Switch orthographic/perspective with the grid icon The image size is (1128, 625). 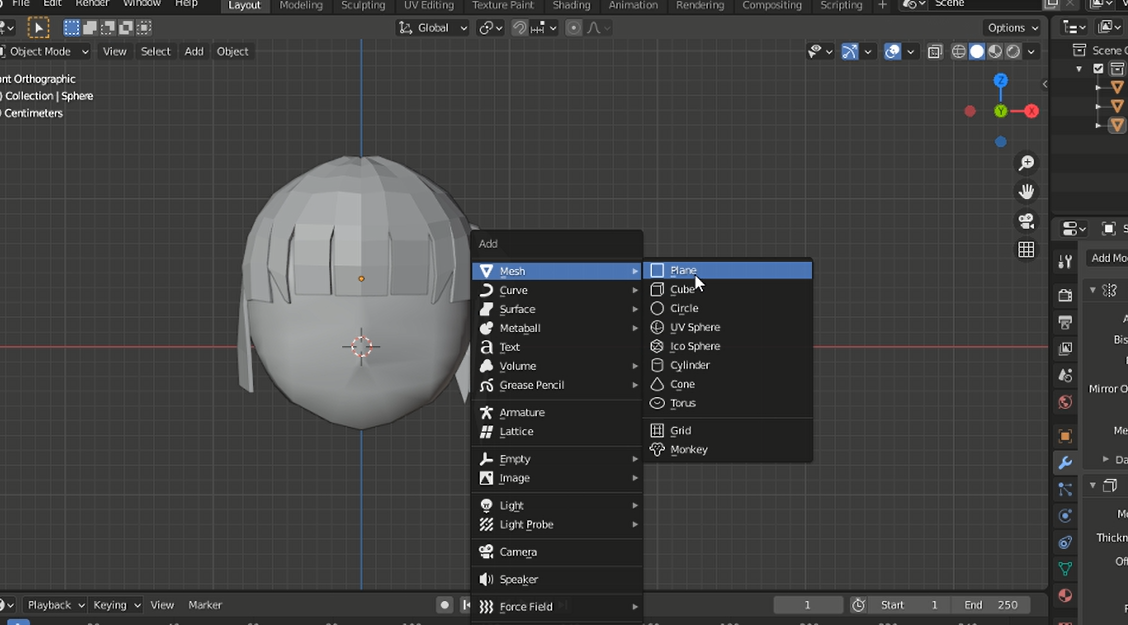pos(1026,250)
